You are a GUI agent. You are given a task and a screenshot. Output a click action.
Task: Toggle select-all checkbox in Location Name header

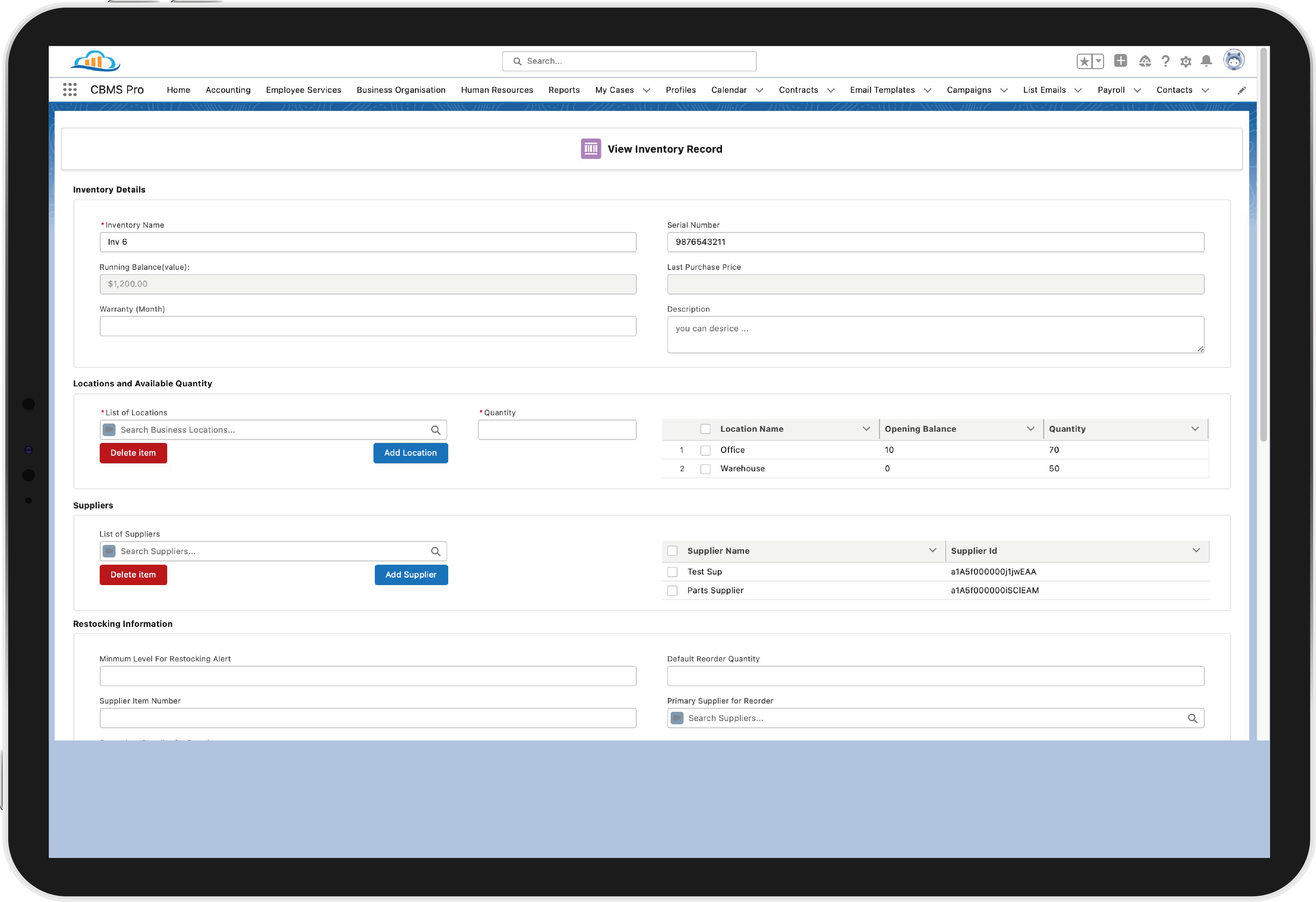(705, 429)
